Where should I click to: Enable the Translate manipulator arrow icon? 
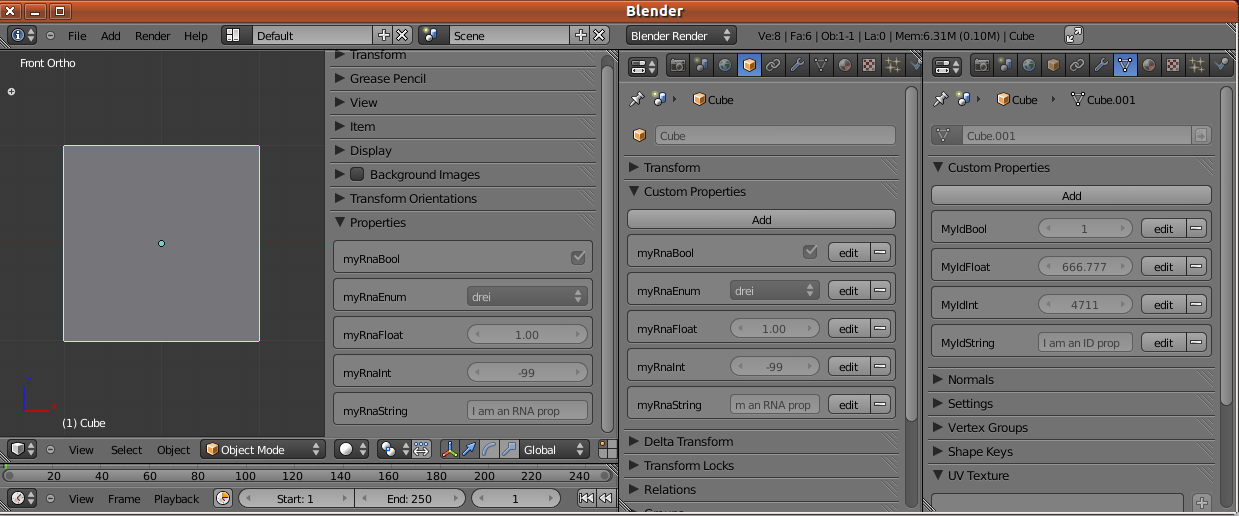469,449
